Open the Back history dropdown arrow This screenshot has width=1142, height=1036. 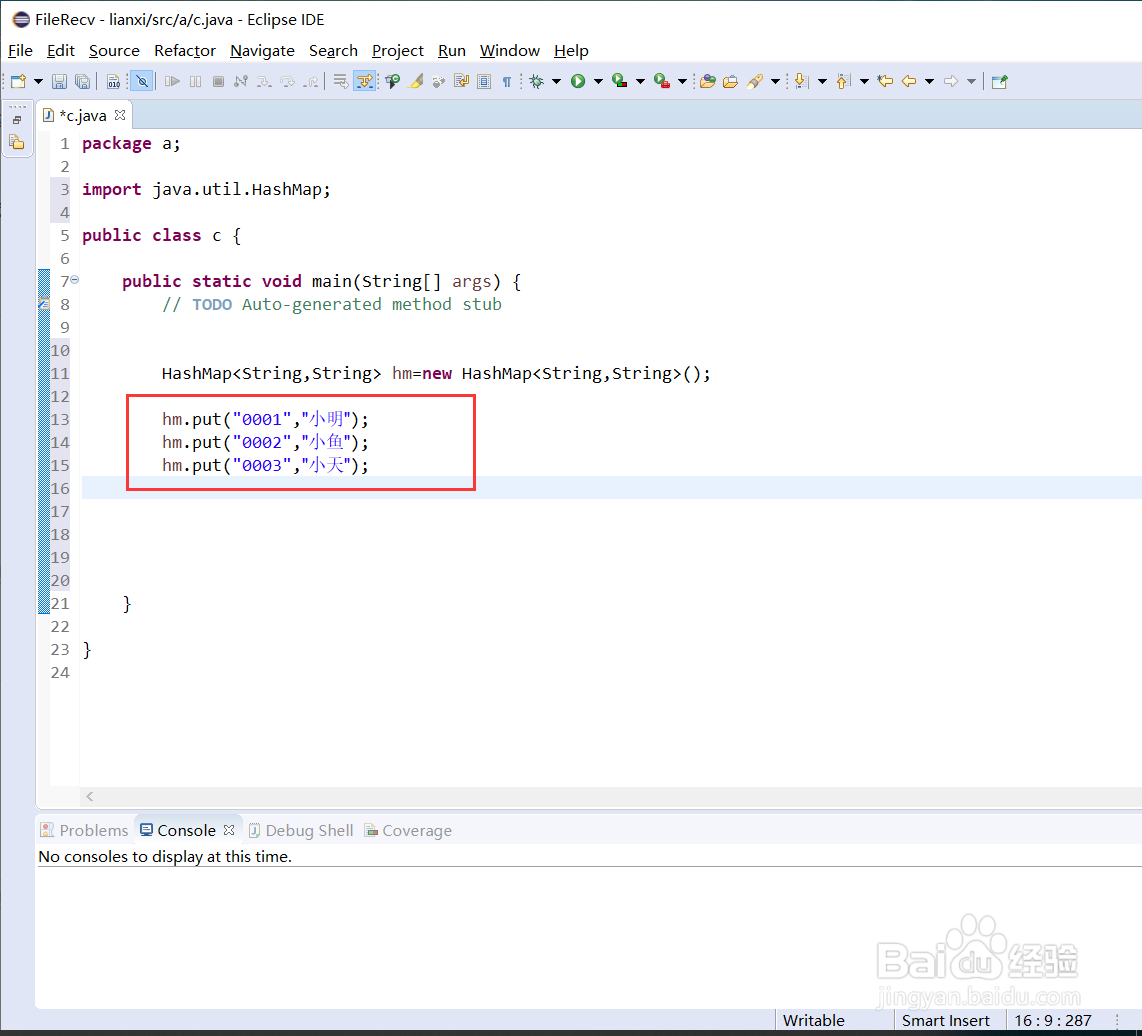point(929,82)
